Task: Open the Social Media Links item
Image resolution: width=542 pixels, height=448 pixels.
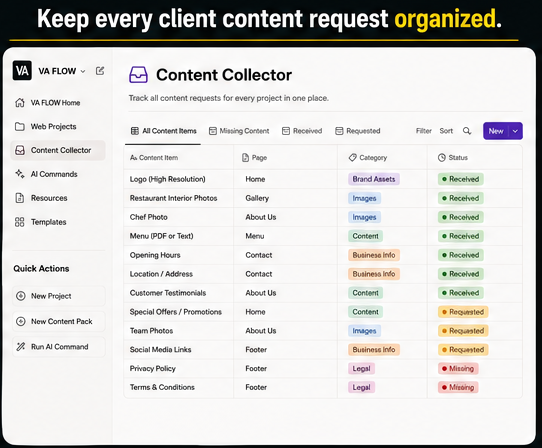Action: [160, 349]
